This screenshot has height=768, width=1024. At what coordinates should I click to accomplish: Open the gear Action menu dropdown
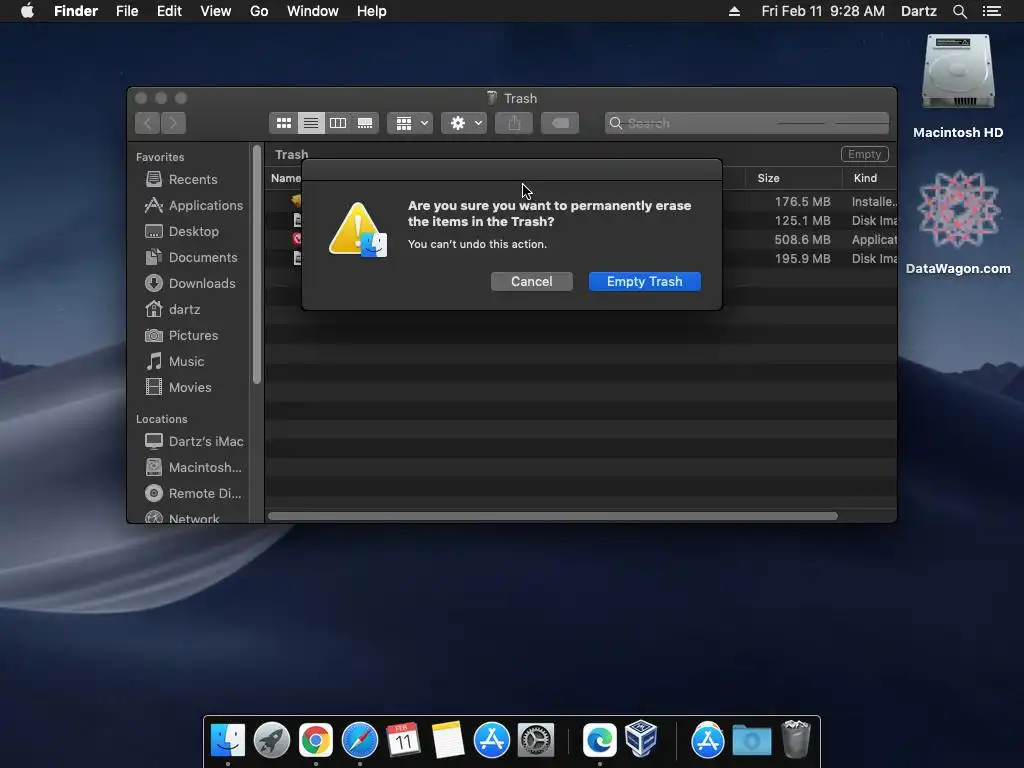[x=464, y=123]
